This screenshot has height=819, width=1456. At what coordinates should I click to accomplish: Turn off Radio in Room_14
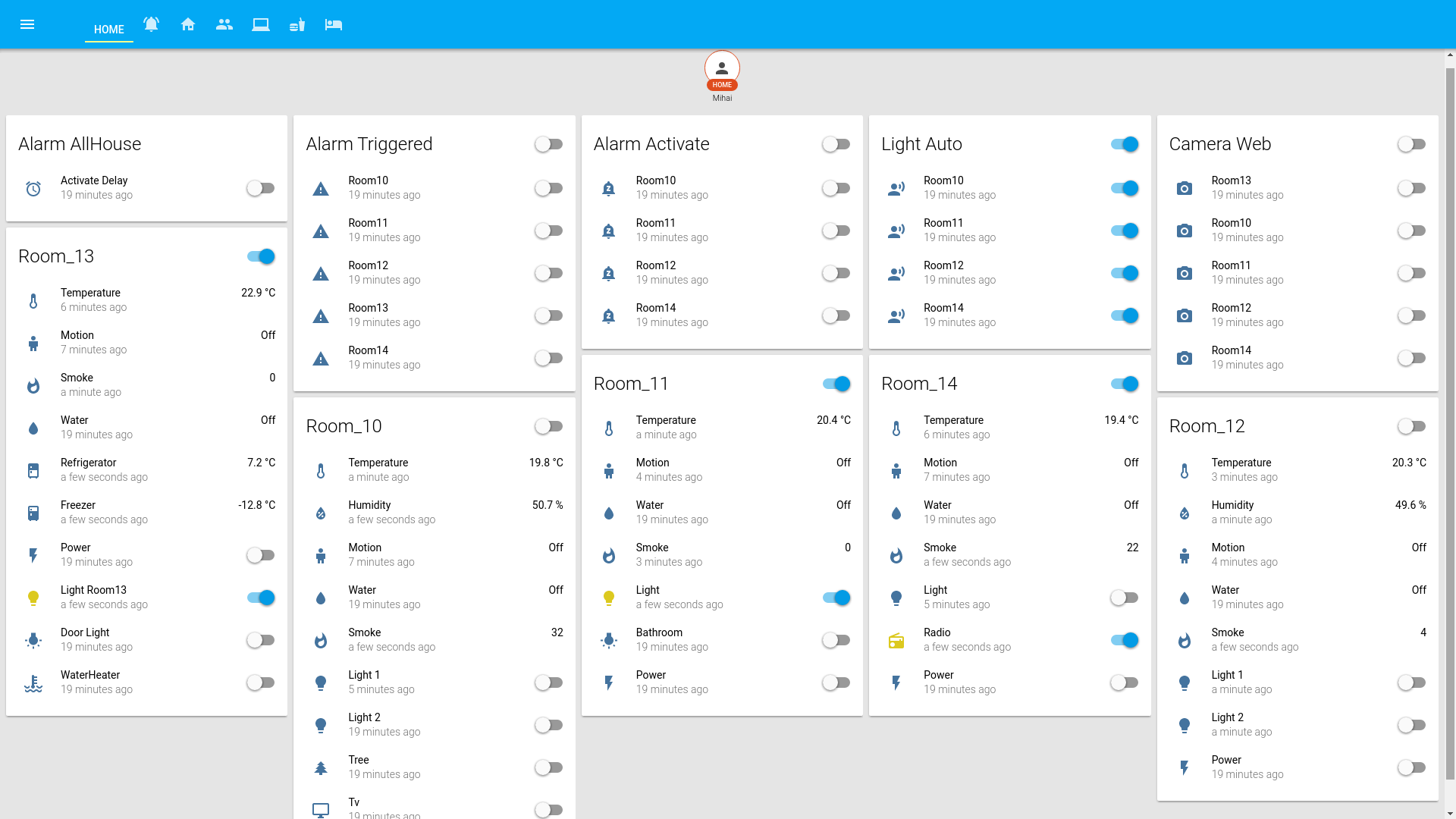[x=1124, y=640]
